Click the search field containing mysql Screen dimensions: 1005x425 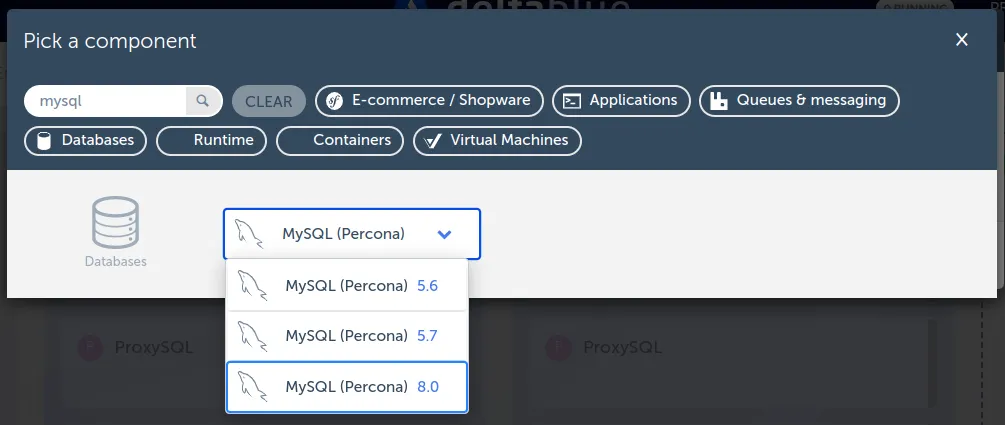[105, 101]
